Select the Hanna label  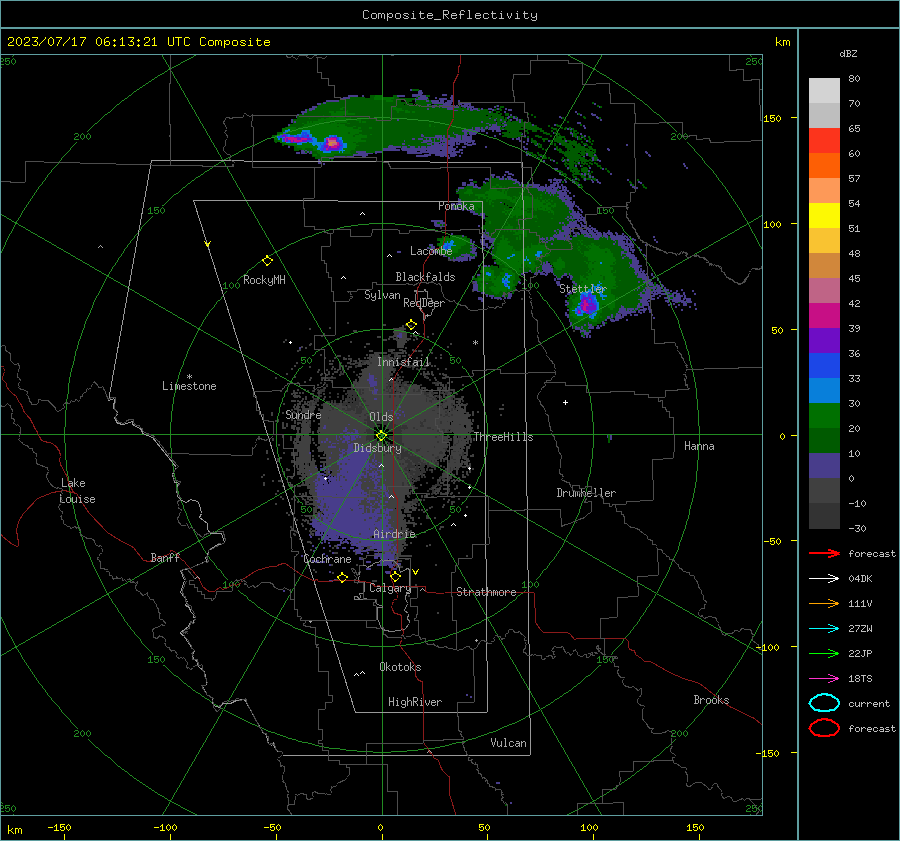[699, 446]
